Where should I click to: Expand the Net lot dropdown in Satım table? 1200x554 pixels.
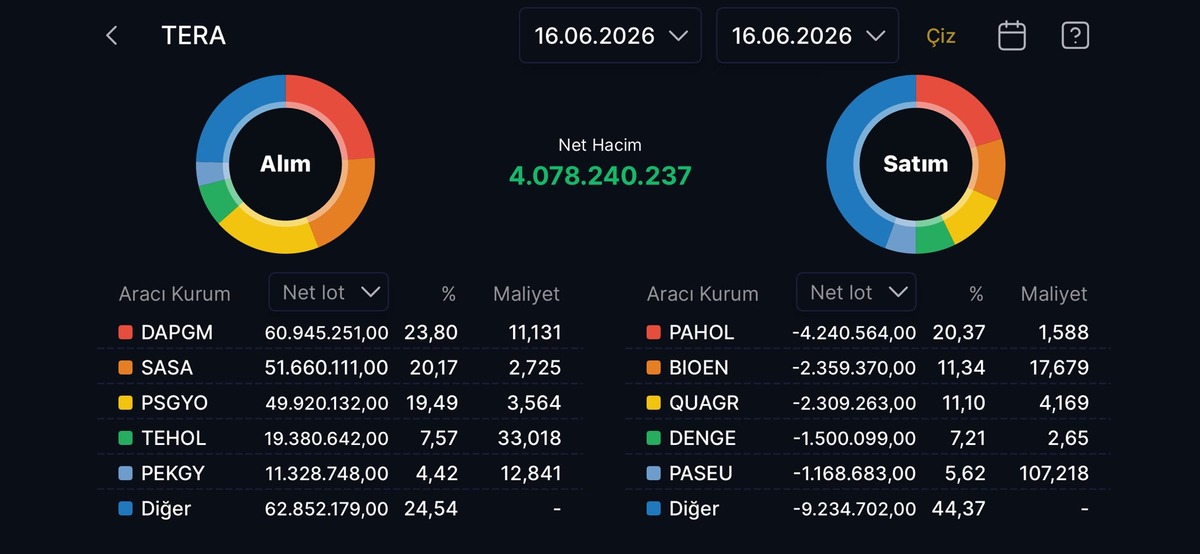click(x=856, y=292)
